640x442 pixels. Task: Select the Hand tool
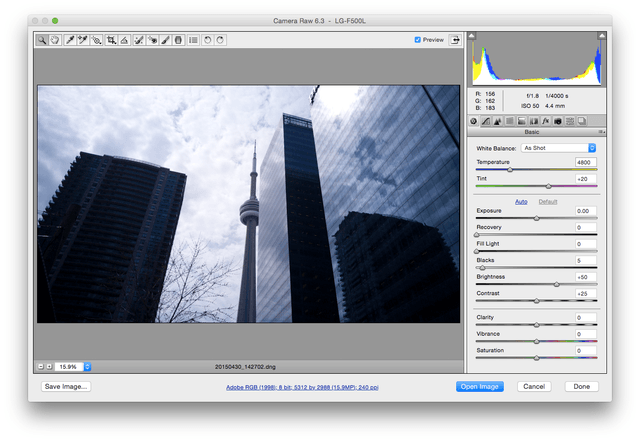coord(55,40)
